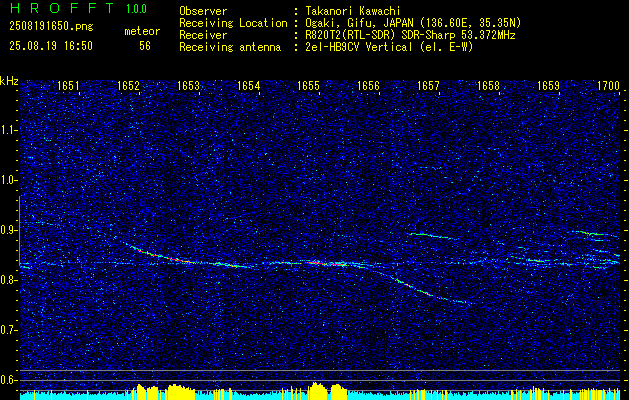This screenshot has height=400, width=629.
Task: Click receiver R820T2(RTL-SDR) SDR-Sharp 53.372MHz
Action: click(410, 35)
